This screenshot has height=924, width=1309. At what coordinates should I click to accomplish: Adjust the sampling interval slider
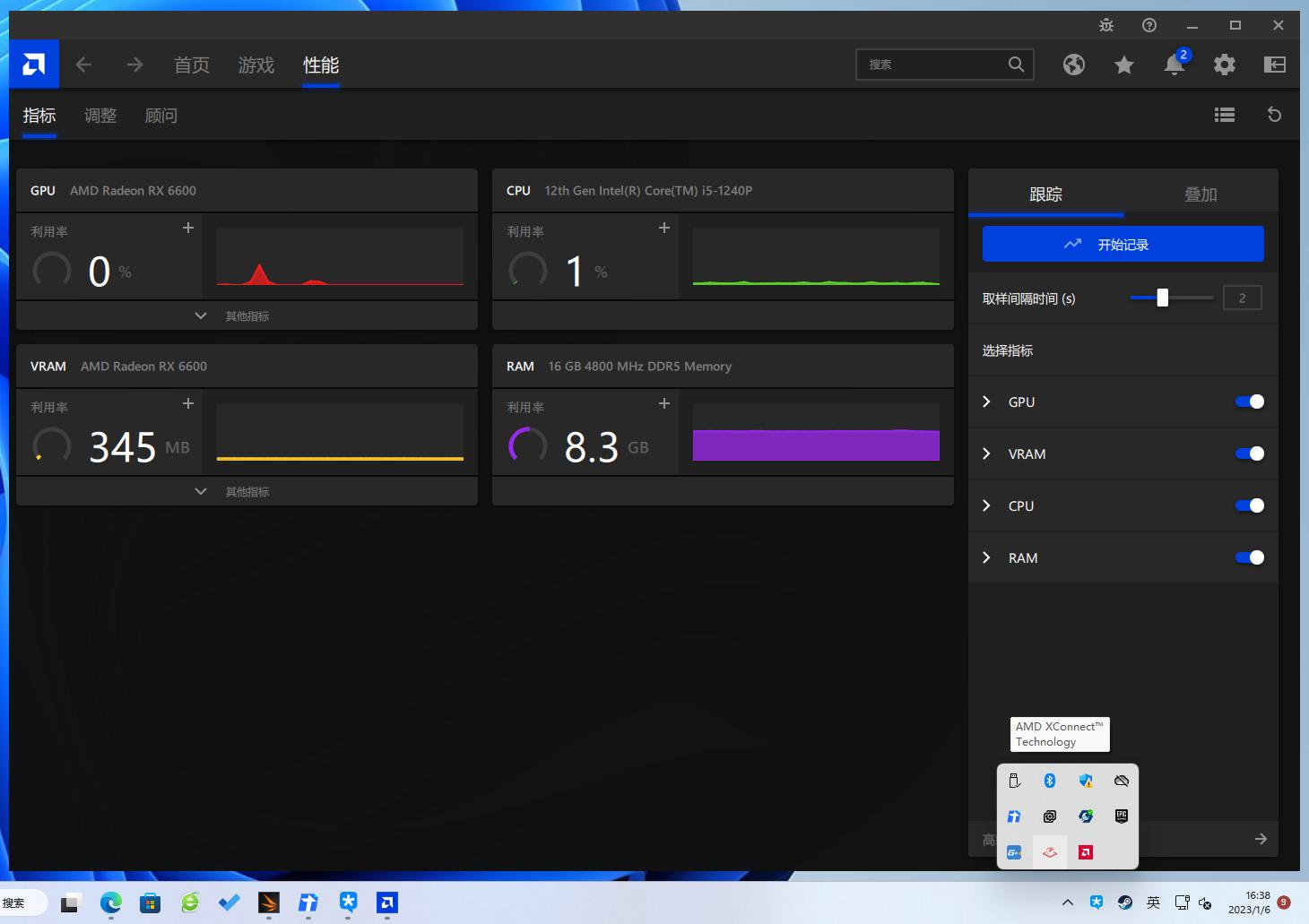1162,298
